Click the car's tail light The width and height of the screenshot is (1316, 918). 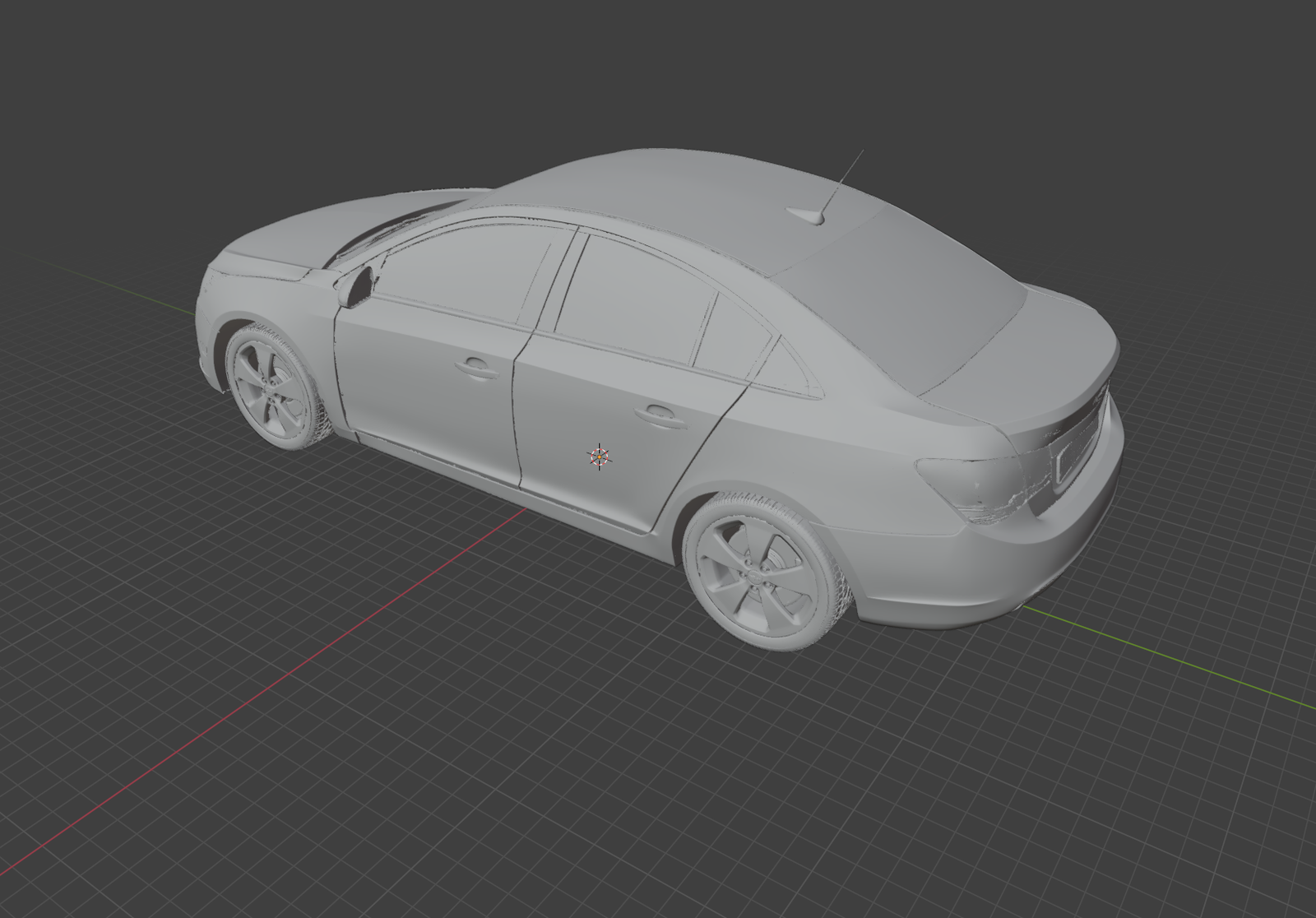(975, 489)
